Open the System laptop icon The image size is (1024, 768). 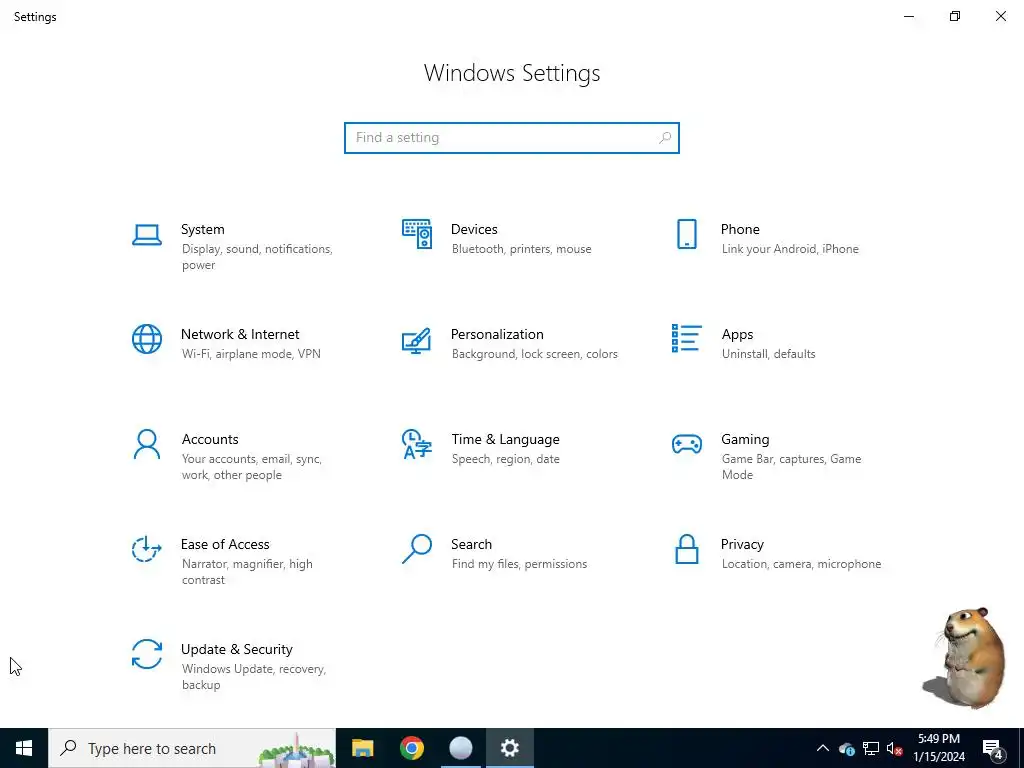(x=147, y=234)
